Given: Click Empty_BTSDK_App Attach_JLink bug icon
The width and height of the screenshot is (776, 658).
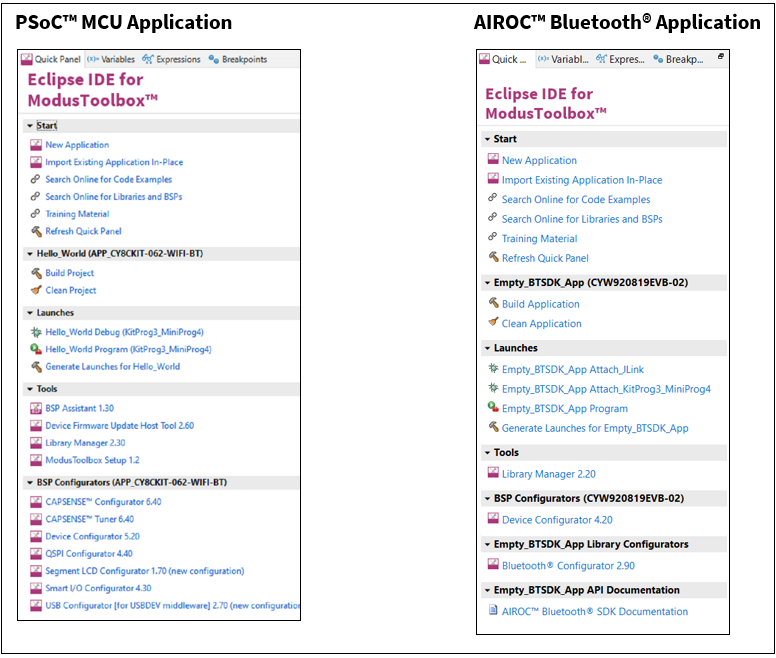Looking at the screenshot, I should point(493,368).
